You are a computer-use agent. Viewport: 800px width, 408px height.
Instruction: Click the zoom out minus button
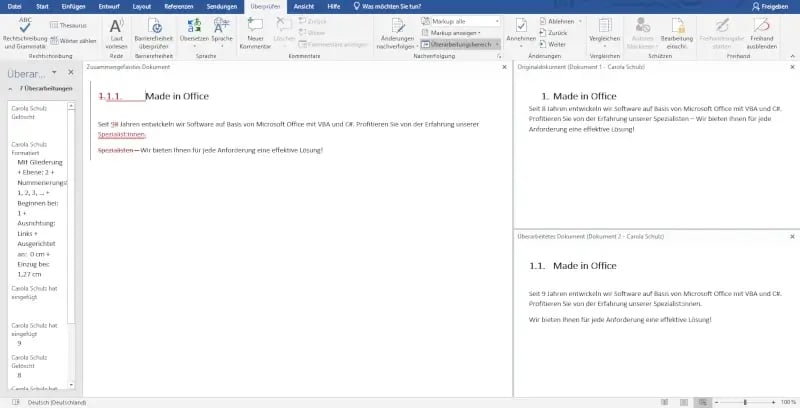(716, 402)
